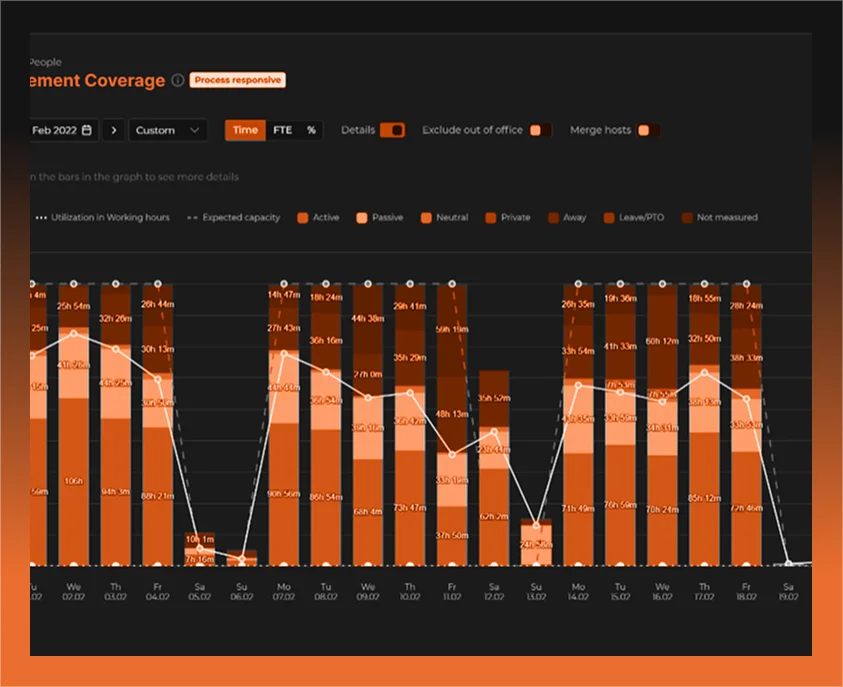
Task: Toggle Exclude out of office switch
Action: click(x=540, y=130)
